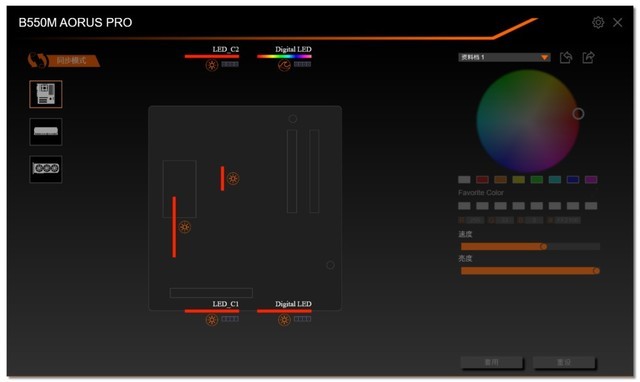This screenshot has width=640, height=382.
Task: Click the Favorite Color label
Action: click(481, 192)
